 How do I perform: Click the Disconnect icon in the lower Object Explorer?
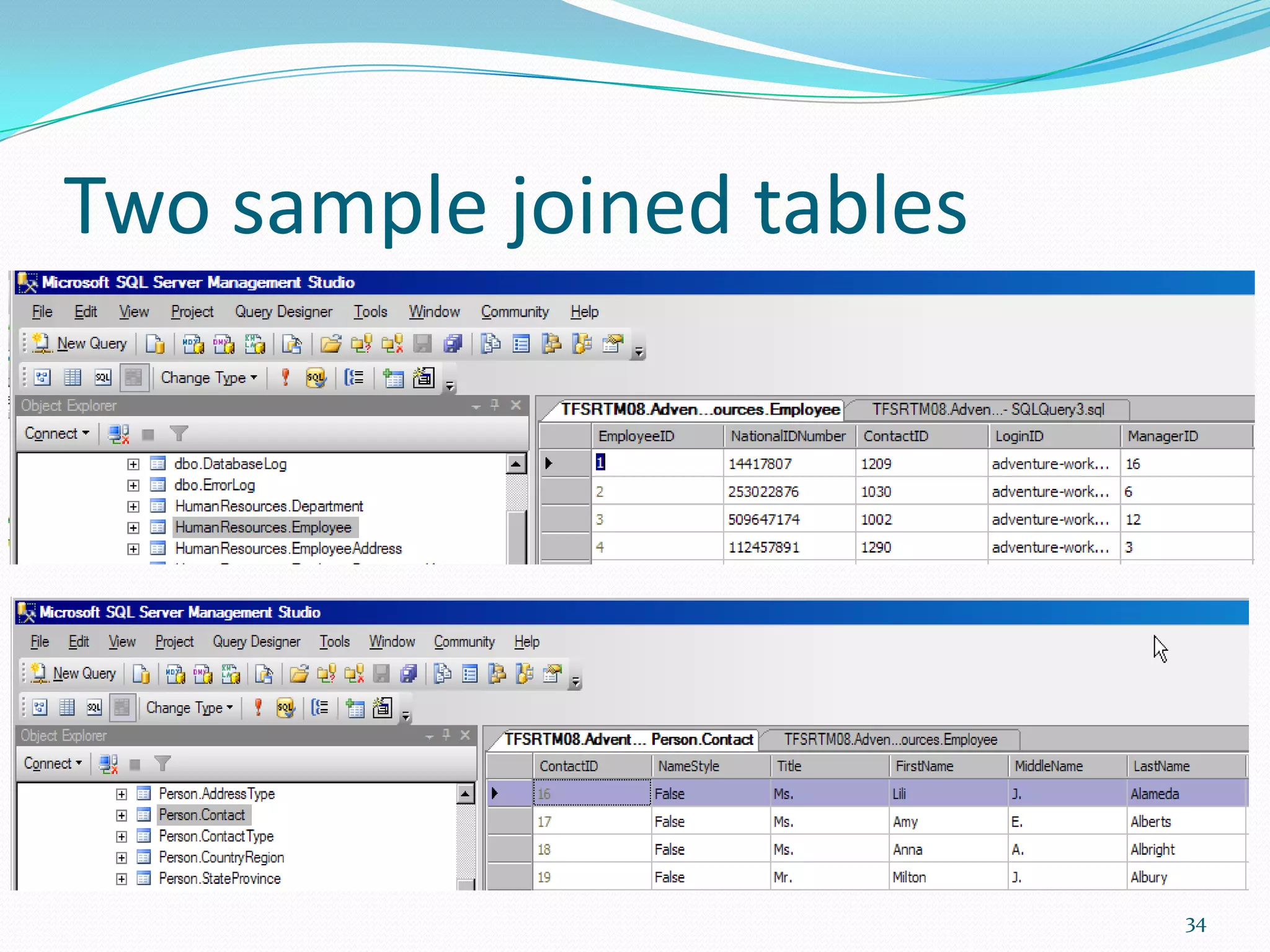(109, 764)
